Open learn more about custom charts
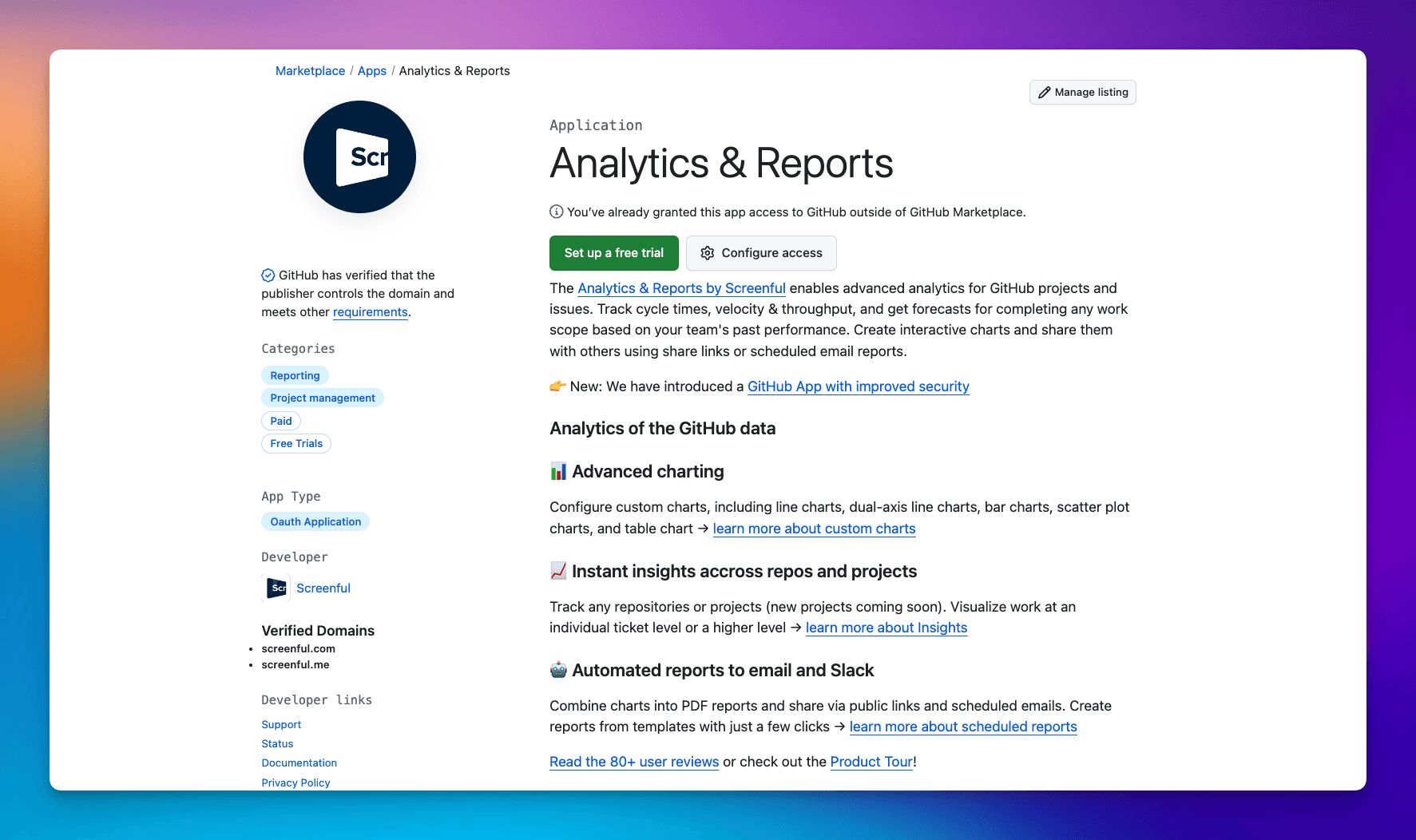 coord(815,529)
